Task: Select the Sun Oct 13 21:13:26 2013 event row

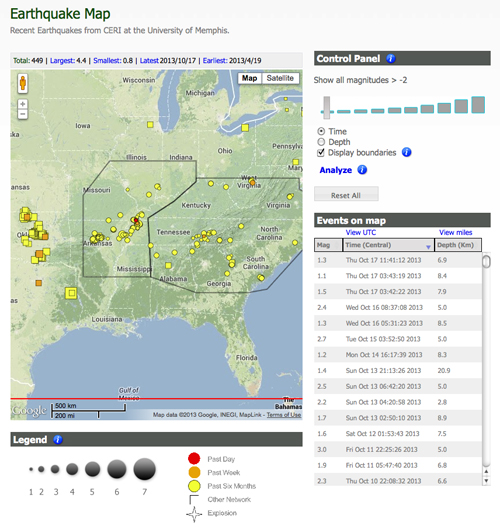Action: (398, 370)
